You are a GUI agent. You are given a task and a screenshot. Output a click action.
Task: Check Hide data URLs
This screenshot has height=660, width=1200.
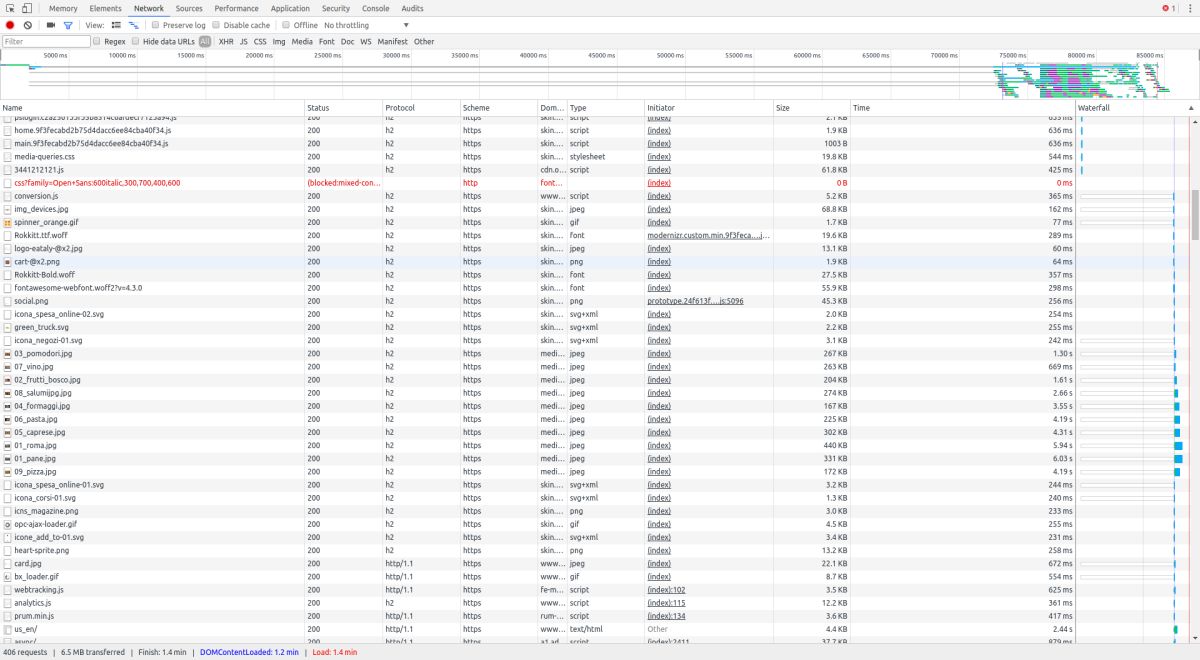137,42
